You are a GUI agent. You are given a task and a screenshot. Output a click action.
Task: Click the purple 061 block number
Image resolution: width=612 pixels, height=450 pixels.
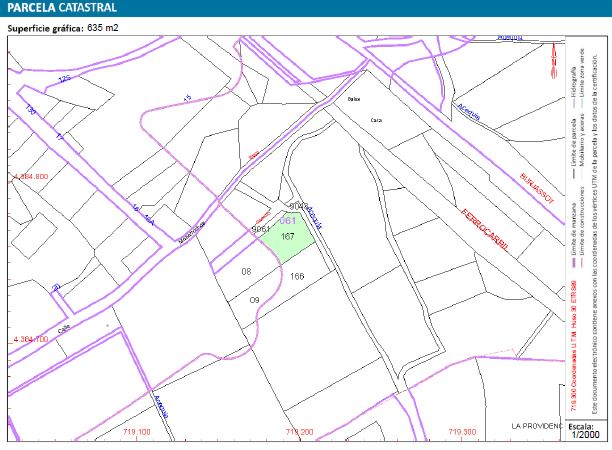(288, 220)
